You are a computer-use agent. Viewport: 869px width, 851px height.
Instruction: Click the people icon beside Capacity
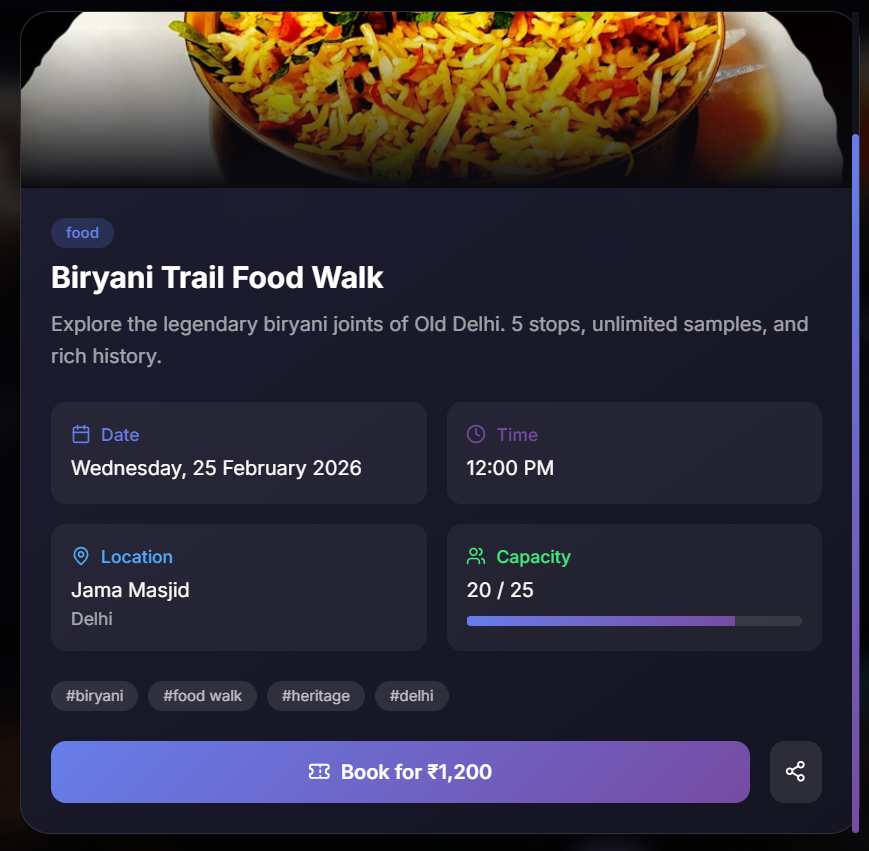[476, 556]
